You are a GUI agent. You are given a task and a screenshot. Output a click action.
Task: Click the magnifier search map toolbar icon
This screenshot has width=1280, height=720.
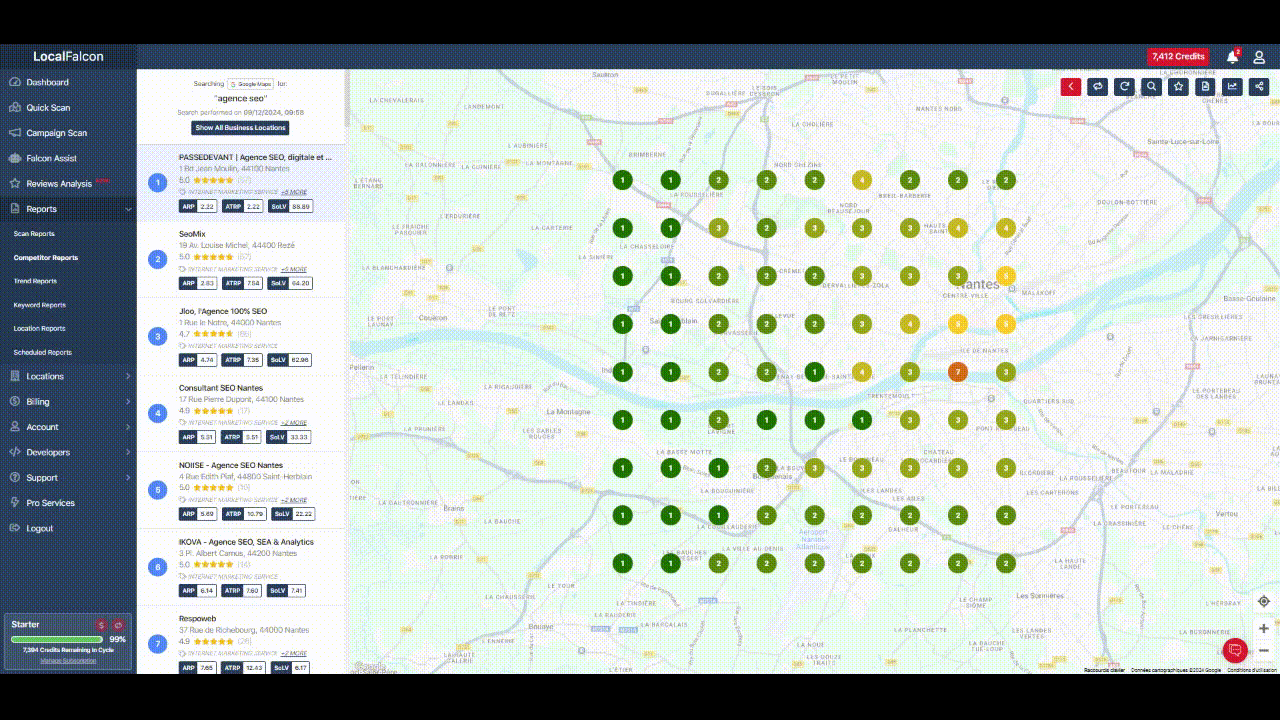(1152, 87)
